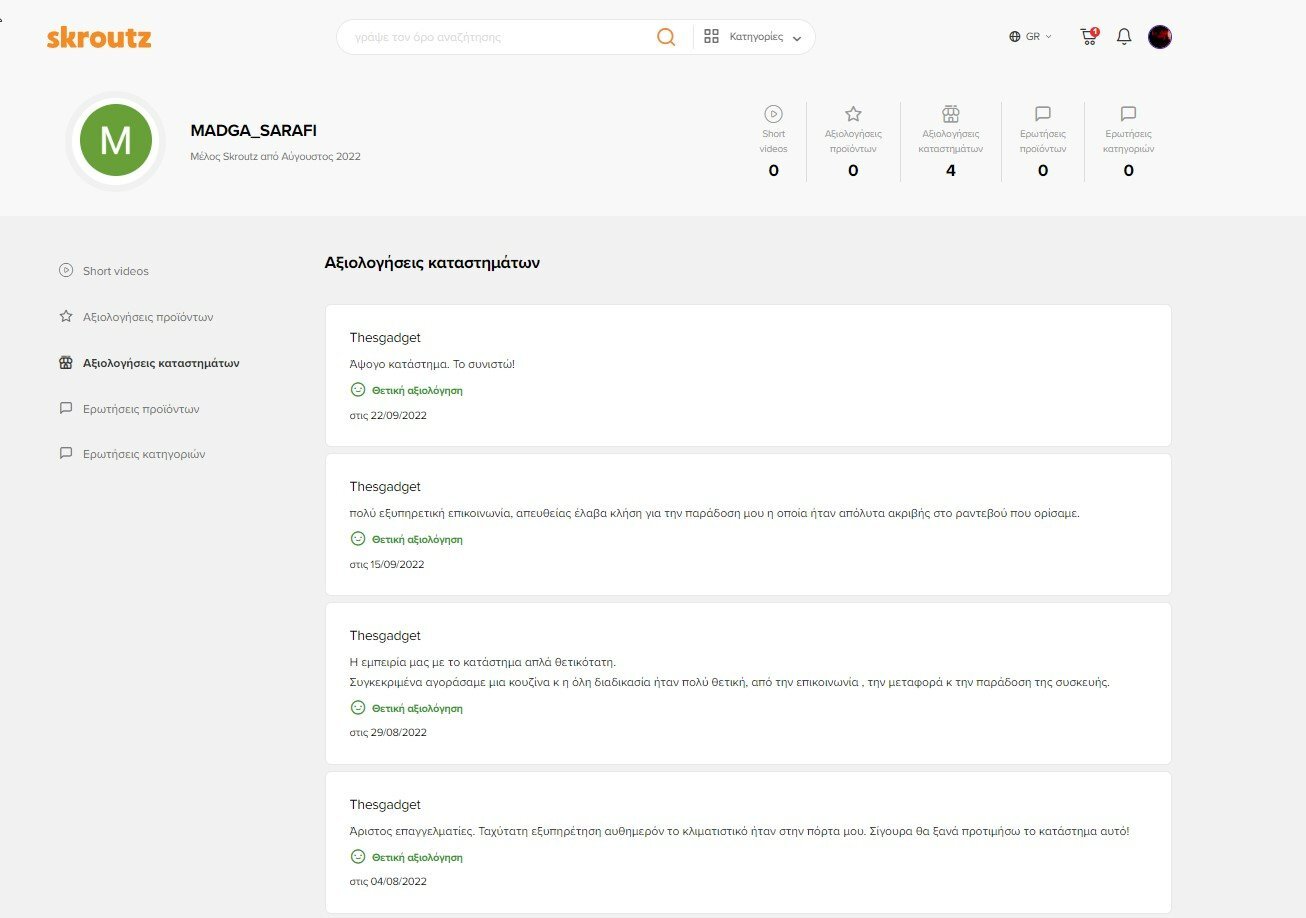Click the smiley icon in 15/09/2022 review
1306x918 pixels.
pyautogui.click(x=358, y=538)
